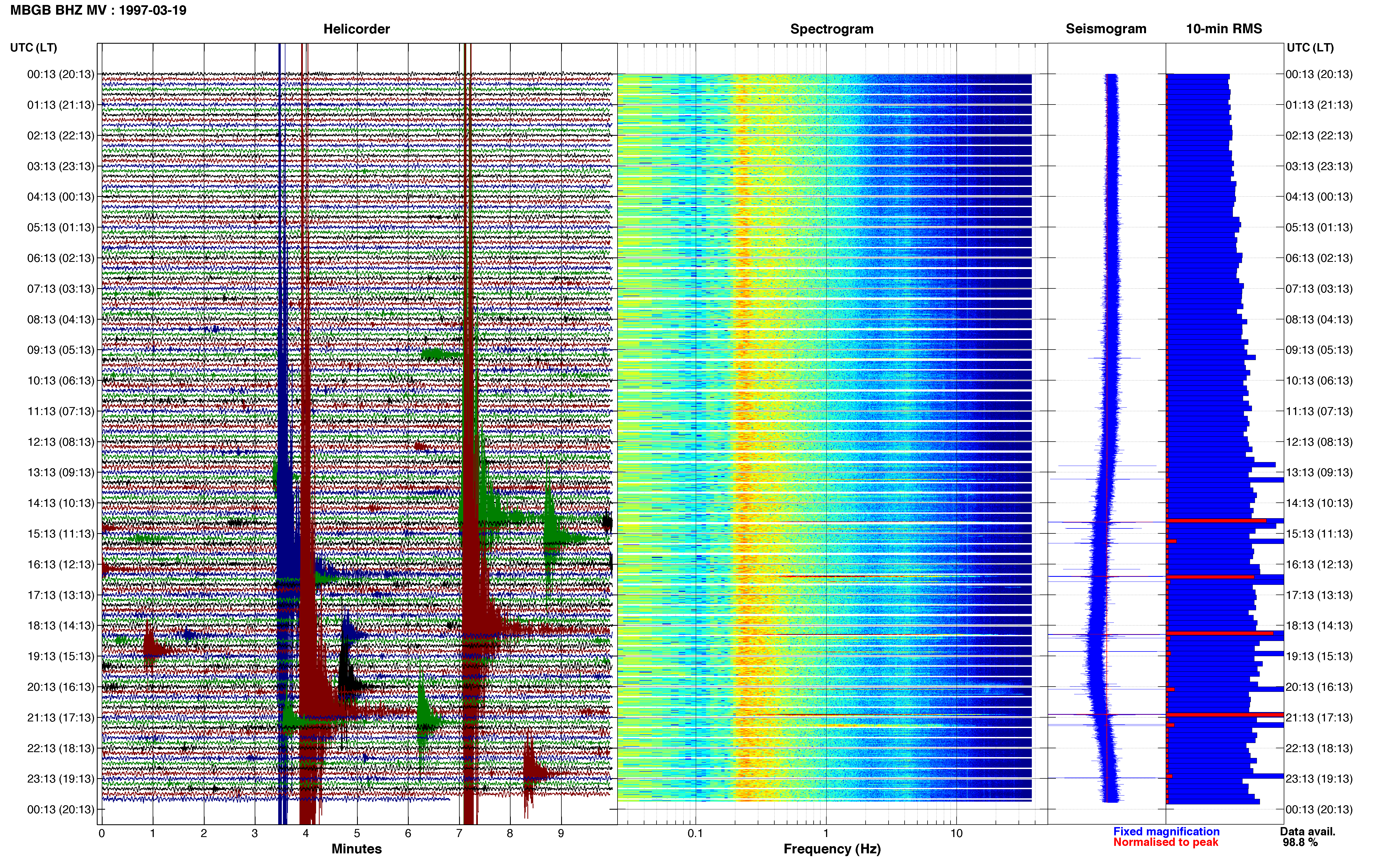Click the 'Data avail.' label
Viewport: 1388px width, 868px height.
coord(1308,831)
